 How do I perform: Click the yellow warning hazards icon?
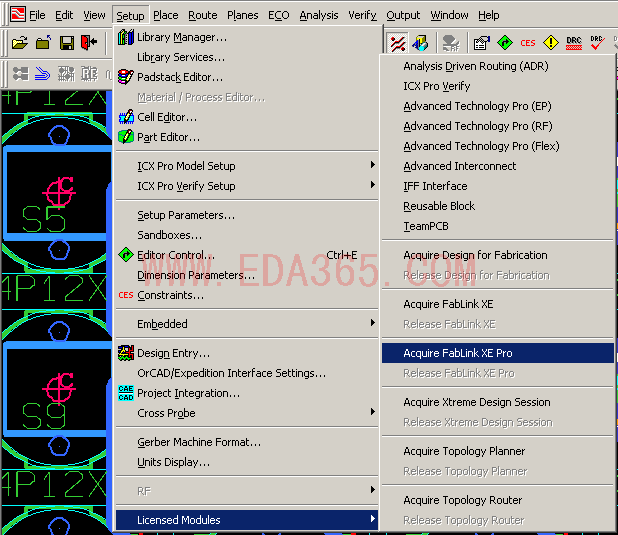[551, 43]
